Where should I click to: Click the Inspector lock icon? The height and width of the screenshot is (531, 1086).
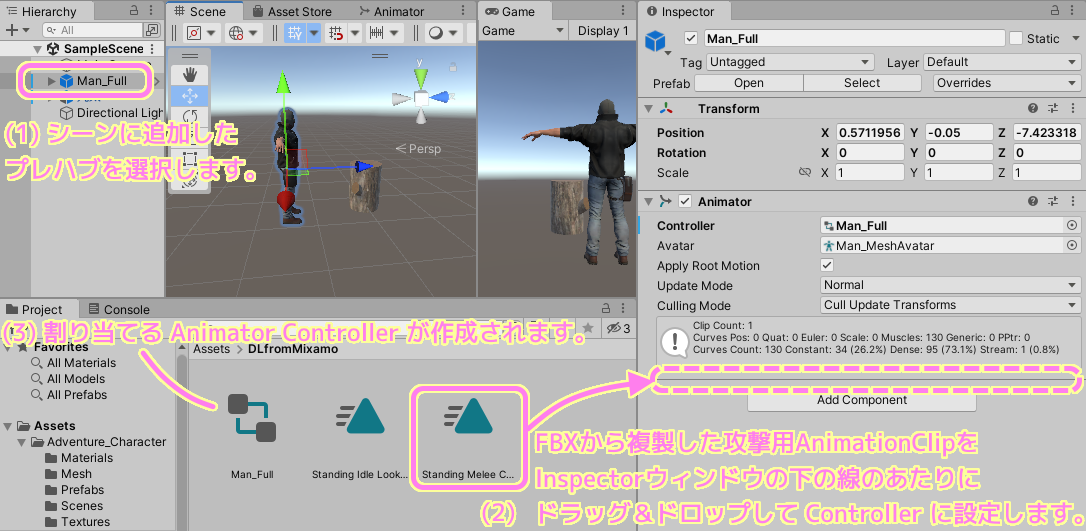point(1056,12)
